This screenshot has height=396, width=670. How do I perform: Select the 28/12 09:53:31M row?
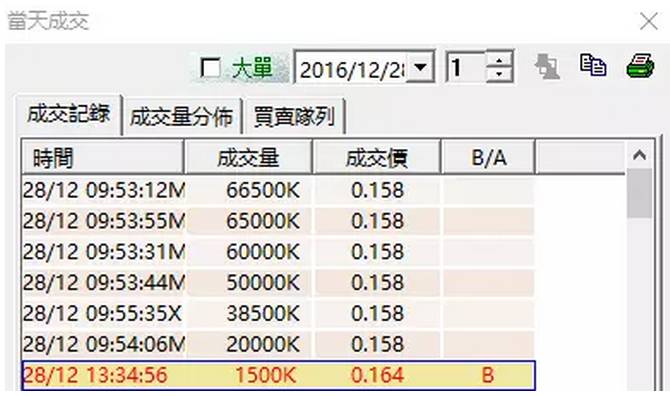(278, 252)
